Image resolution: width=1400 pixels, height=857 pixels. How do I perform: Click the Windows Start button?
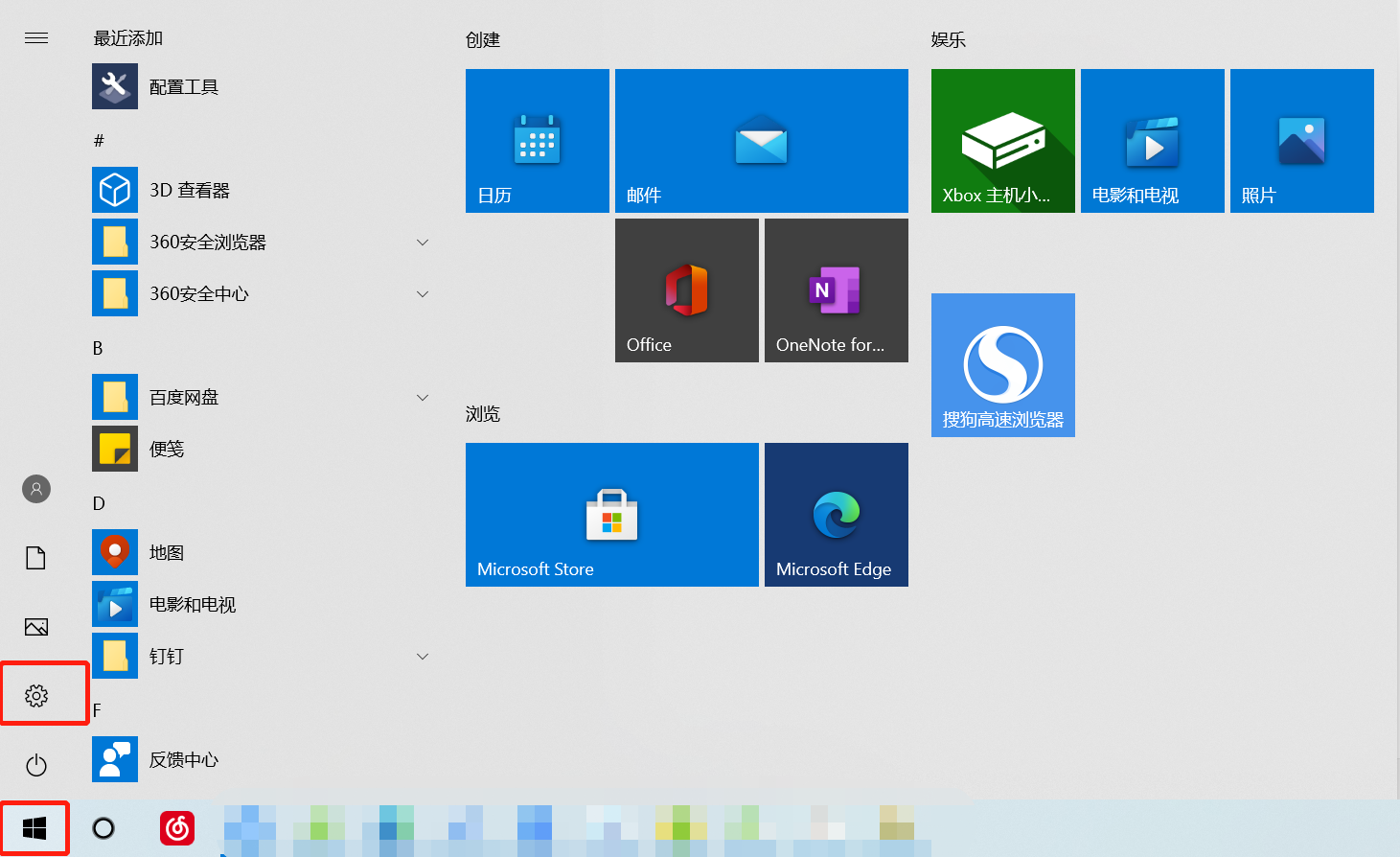coord(34,828)
